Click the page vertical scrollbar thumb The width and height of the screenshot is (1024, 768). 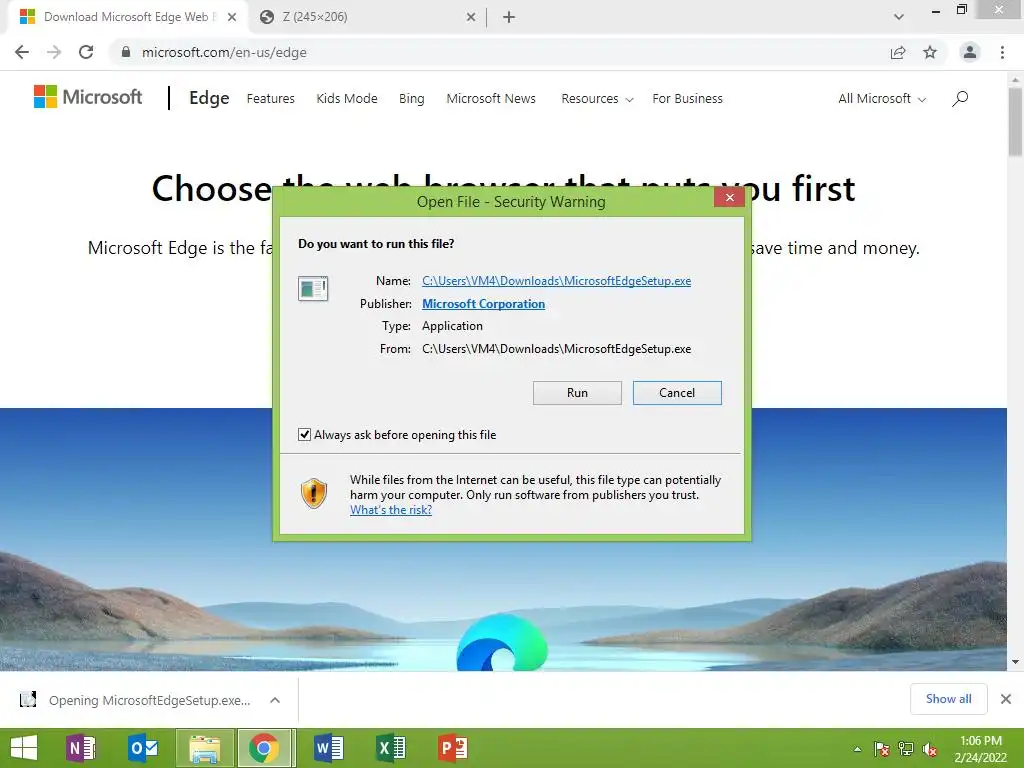pos(1015,122)
